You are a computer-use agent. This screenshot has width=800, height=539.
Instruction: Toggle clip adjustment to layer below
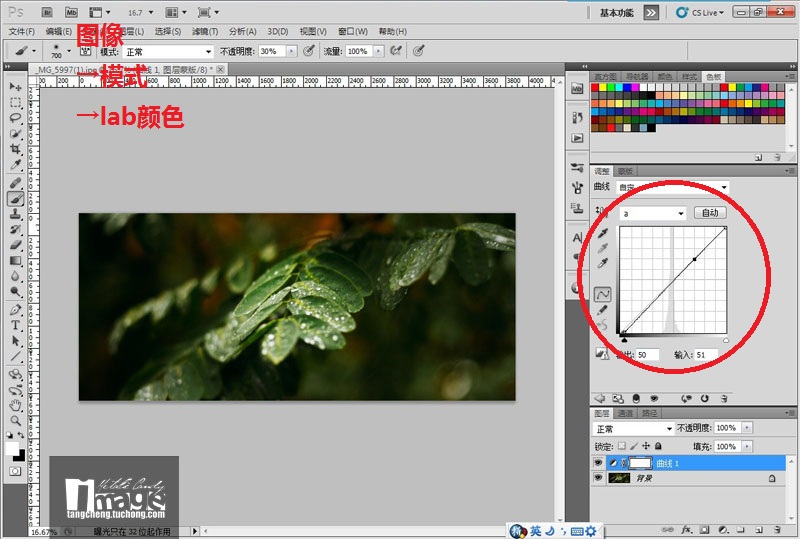pos(636,399)
